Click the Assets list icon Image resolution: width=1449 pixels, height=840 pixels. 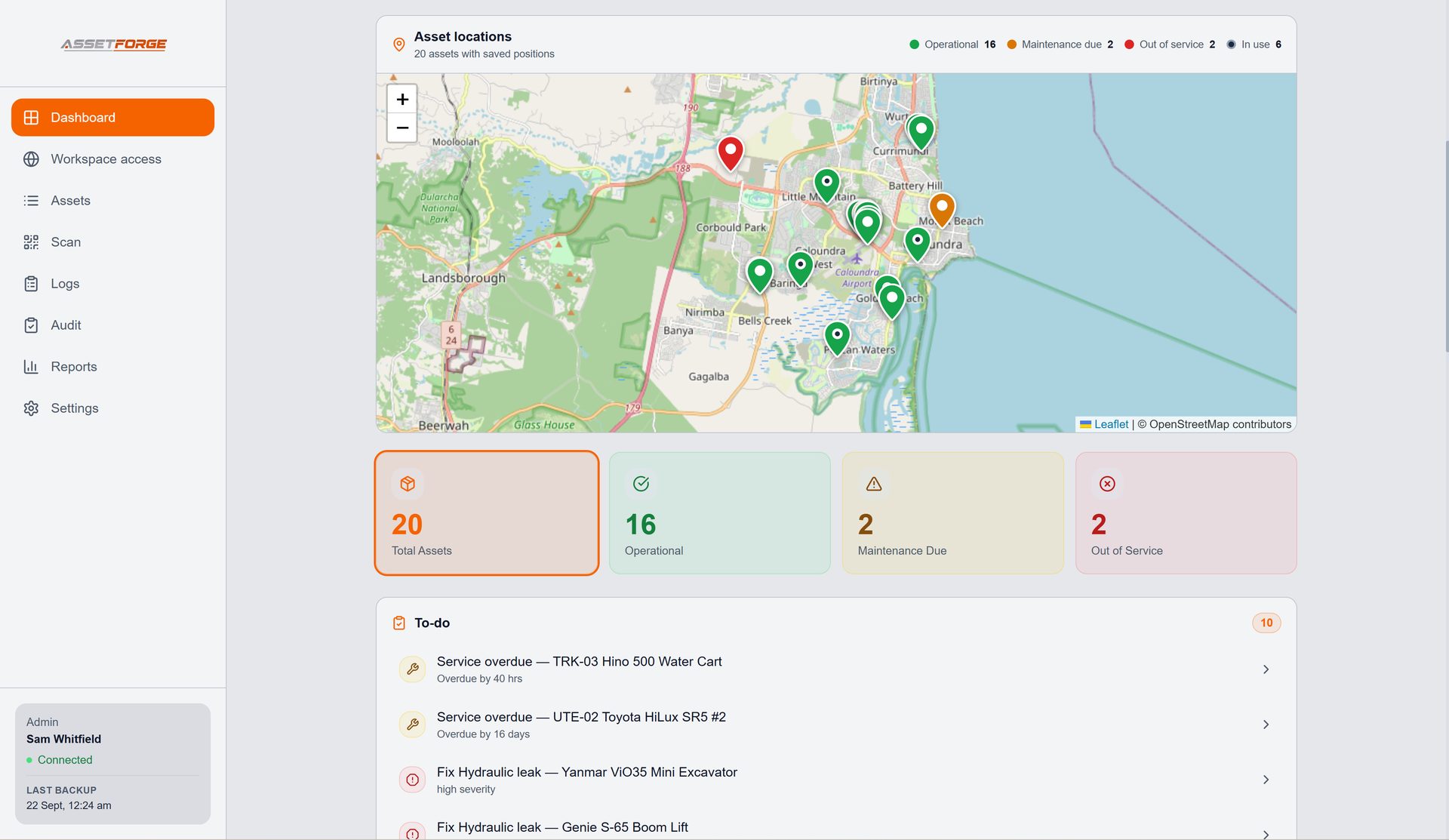[x=31, y=201]
